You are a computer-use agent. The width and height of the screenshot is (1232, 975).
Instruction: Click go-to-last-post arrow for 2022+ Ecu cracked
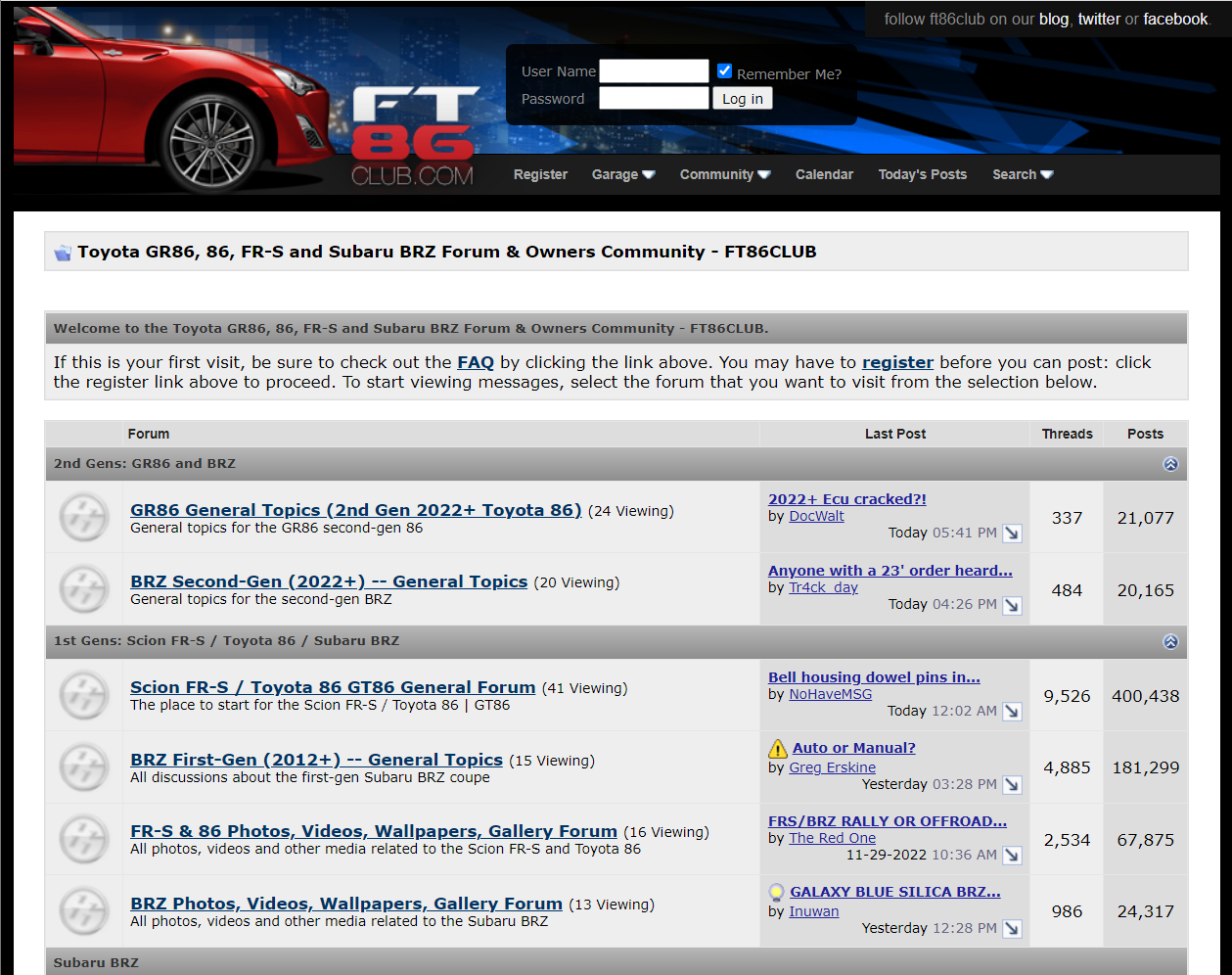tap(1012, 534)
